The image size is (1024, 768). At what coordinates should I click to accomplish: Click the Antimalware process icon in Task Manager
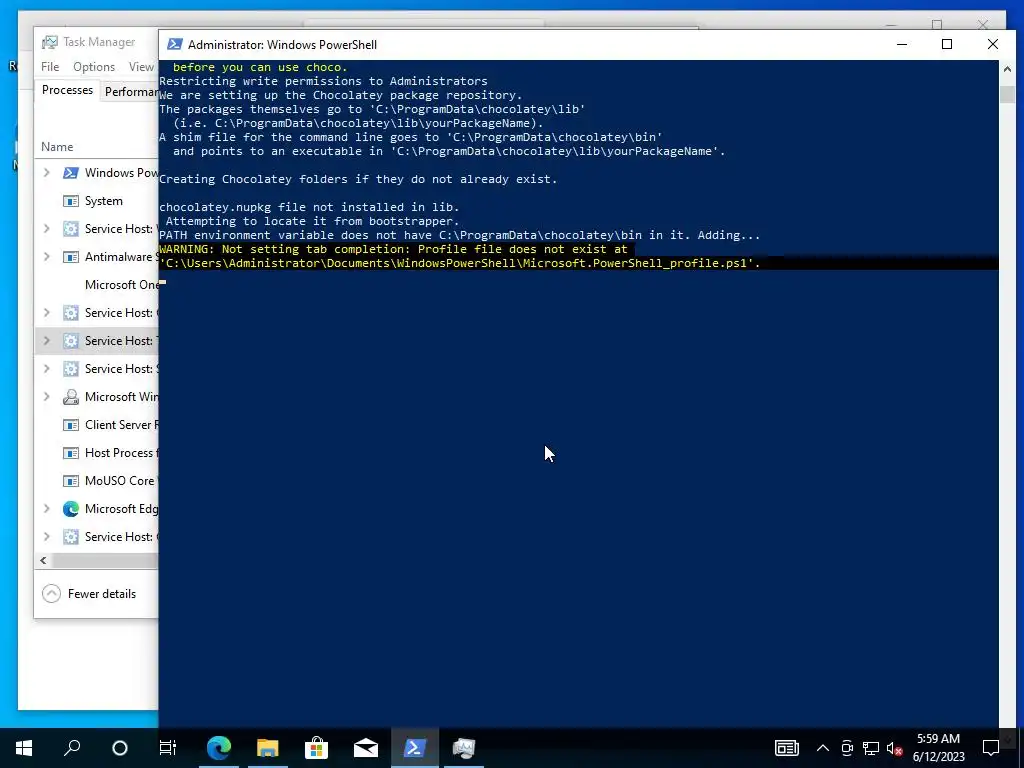[x=71, y=257]
